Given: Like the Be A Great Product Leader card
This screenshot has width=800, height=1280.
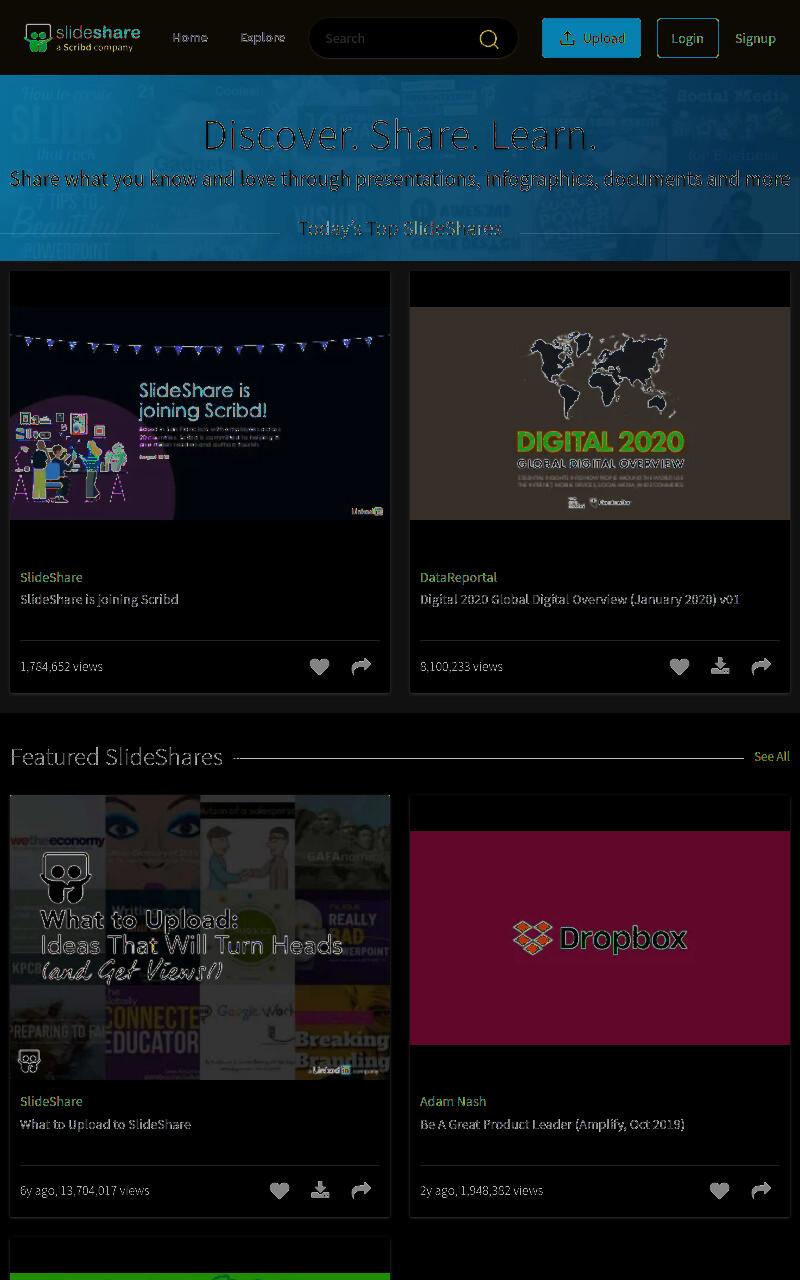Looking at the screenshot, I should point(719,1190).
